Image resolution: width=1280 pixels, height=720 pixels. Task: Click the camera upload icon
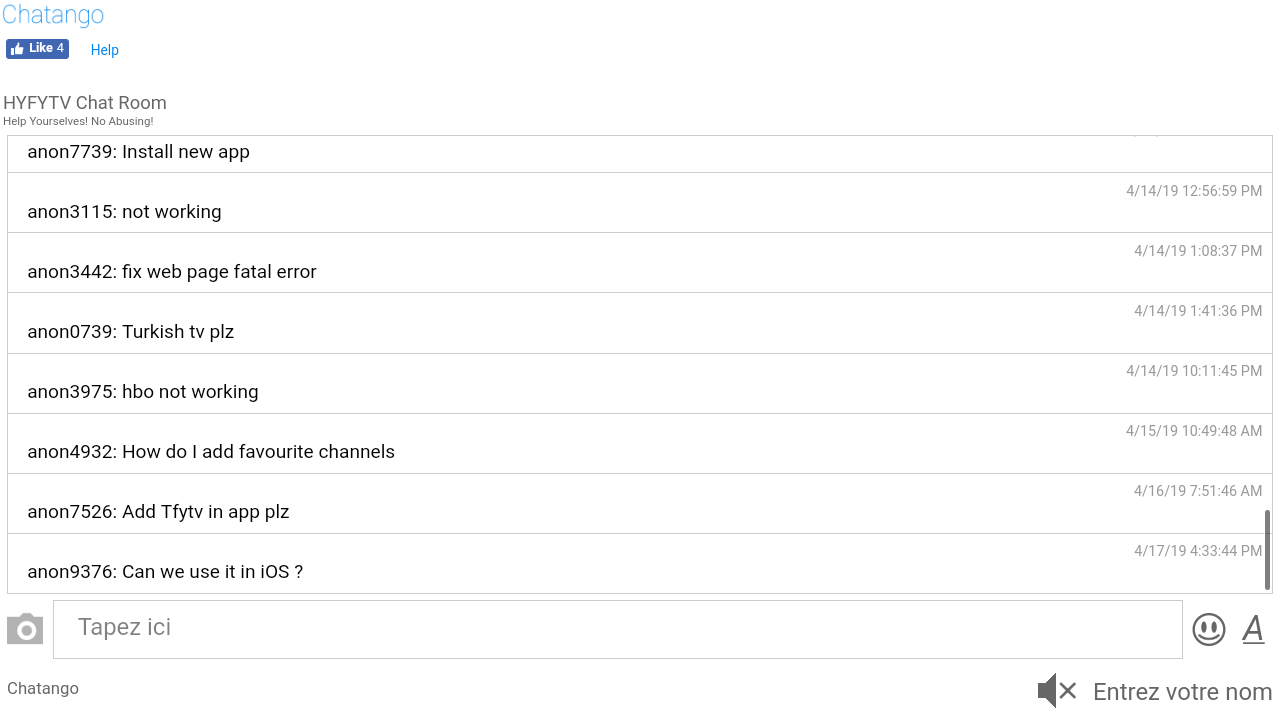tap(25, 629)
